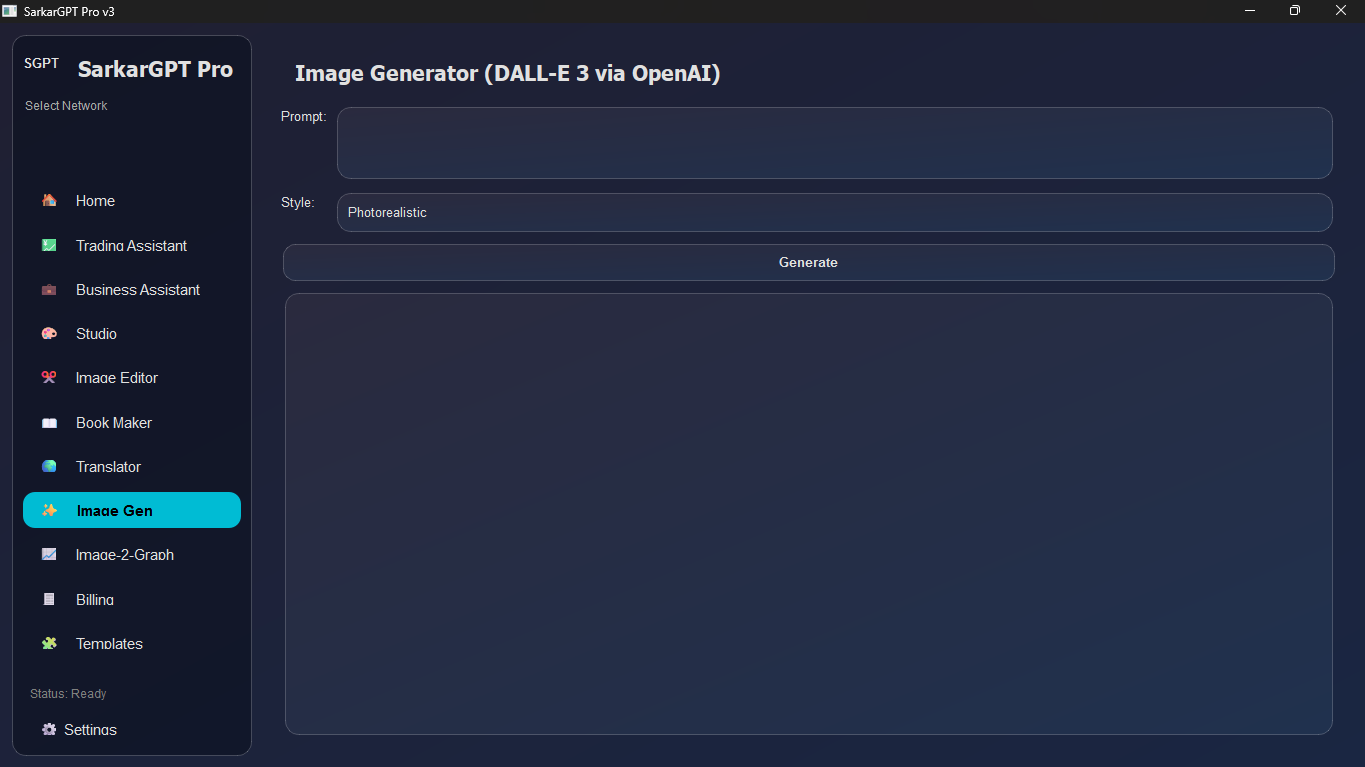Select the Image Gen menu item
Viewport: 1365px width, 767px height.
[132, 510]
